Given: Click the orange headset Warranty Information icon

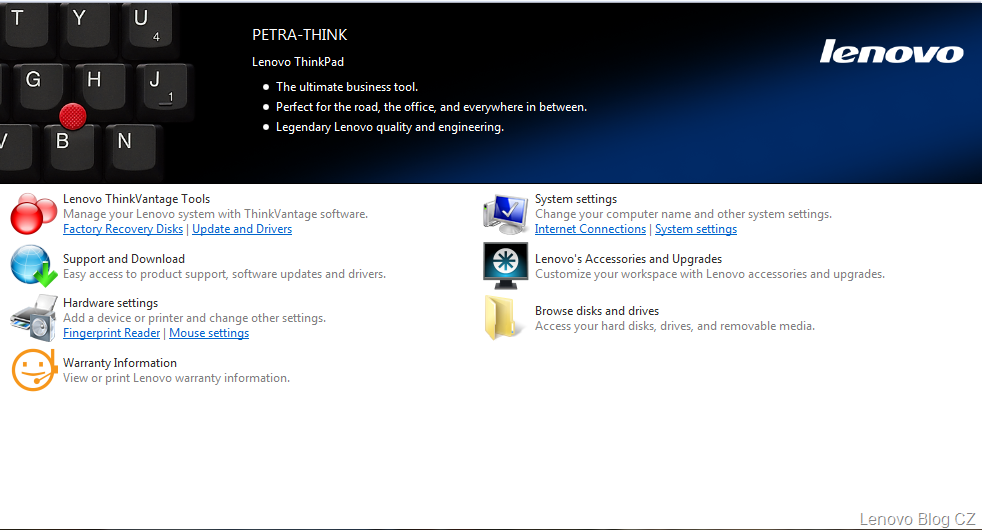Looking at the screenshot, I should pos(32,370).
